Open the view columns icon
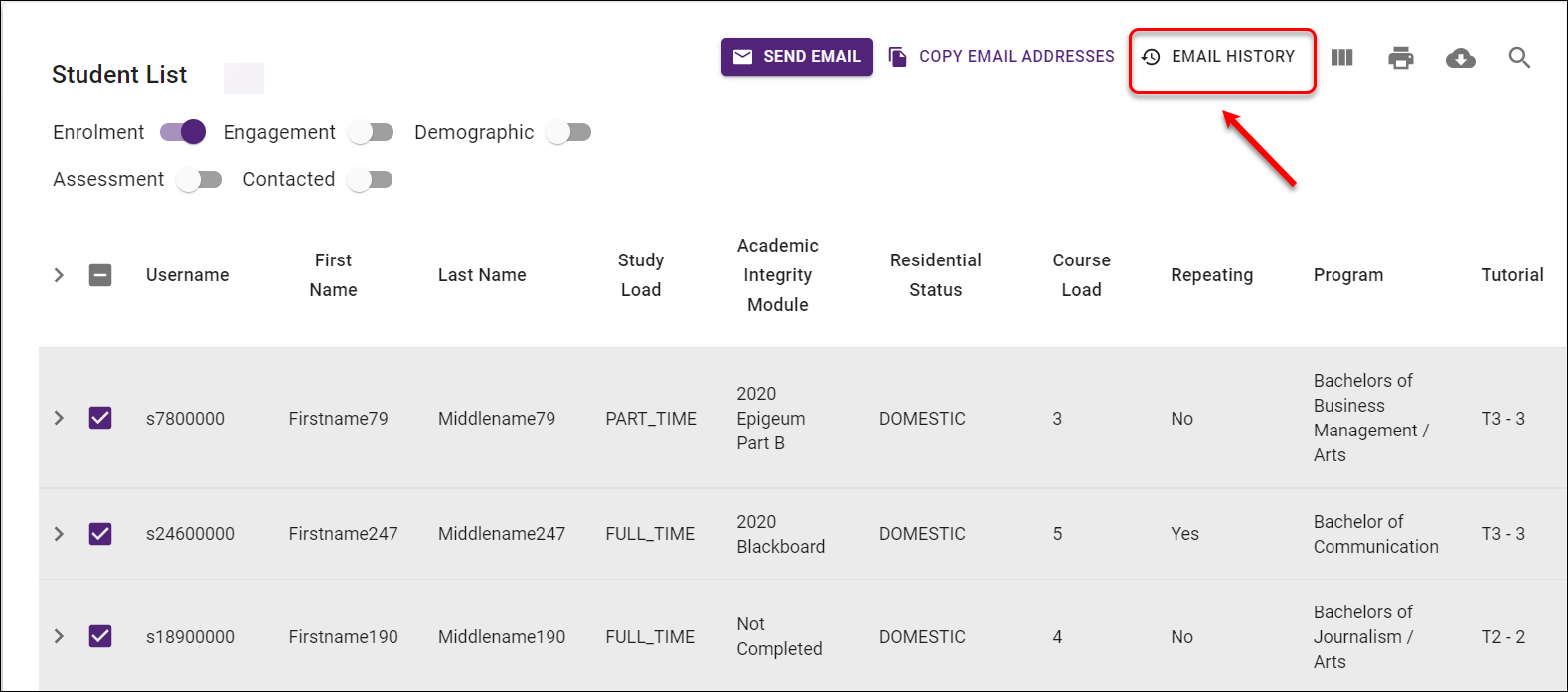 point(1341,58)
